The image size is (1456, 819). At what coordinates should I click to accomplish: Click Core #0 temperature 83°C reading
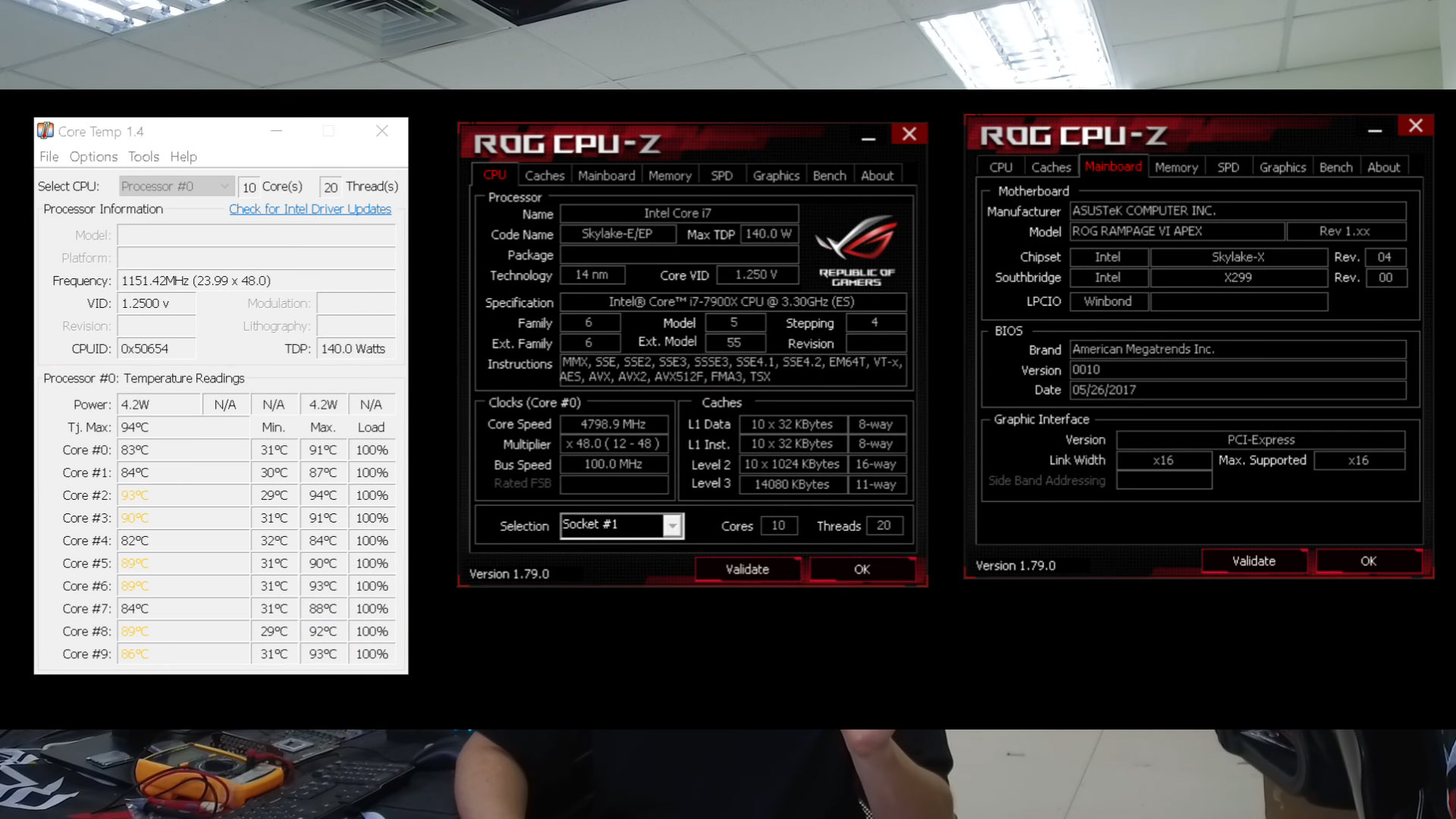[x=184, y=450]
